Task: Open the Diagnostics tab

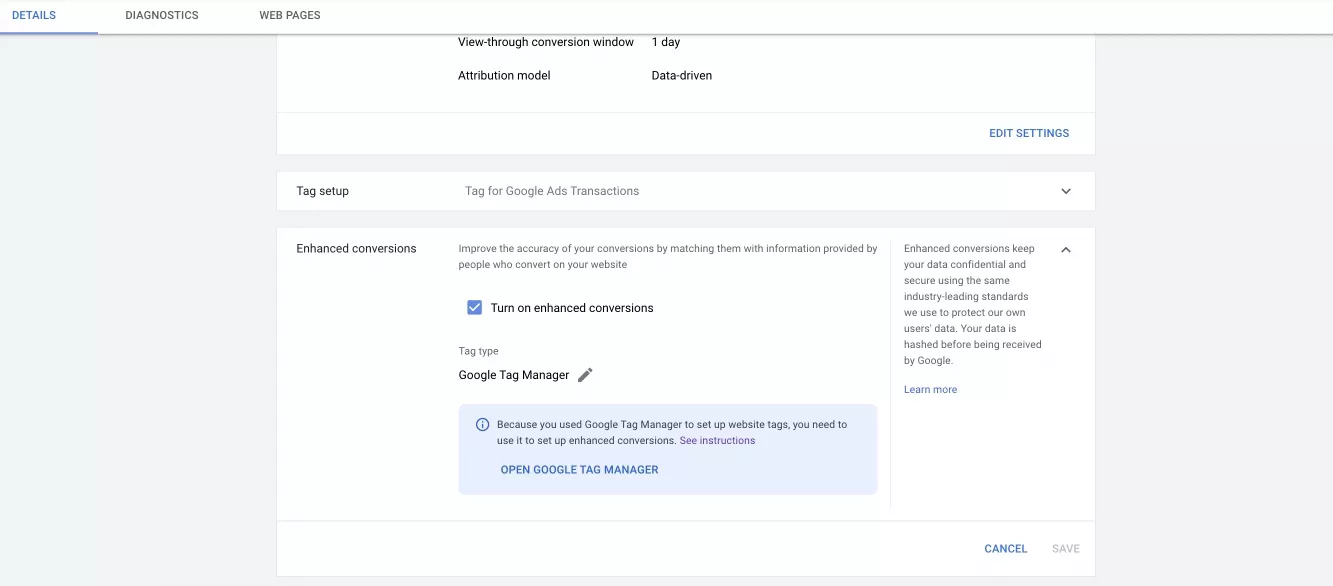Action: tap(162, 16)
